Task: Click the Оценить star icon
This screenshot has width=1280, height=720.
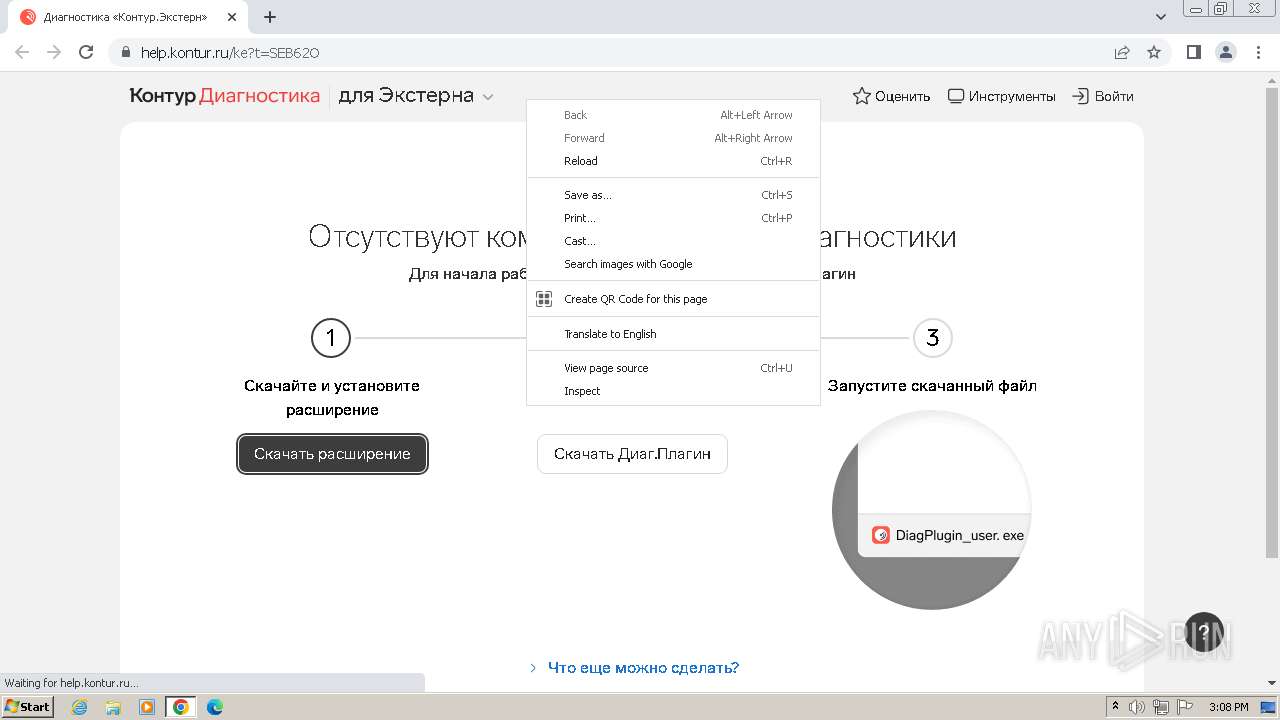Action: coord(861,96)
